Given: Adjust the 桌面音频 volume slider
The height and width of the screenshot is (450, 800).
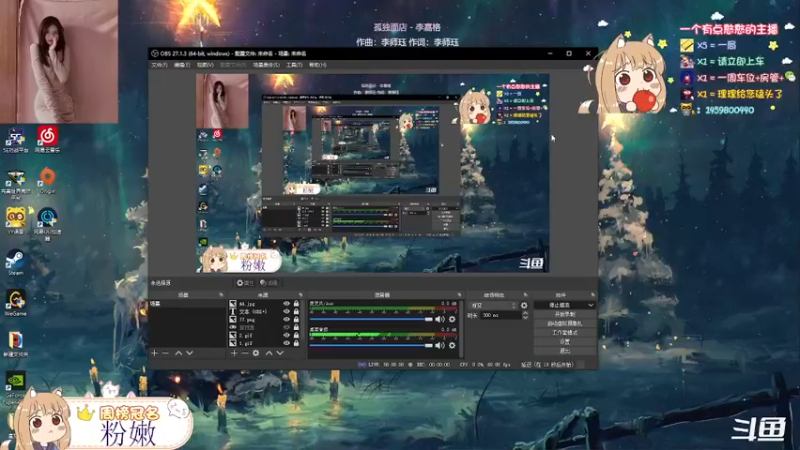Looking at the screenshot, I should coord(371,345).
